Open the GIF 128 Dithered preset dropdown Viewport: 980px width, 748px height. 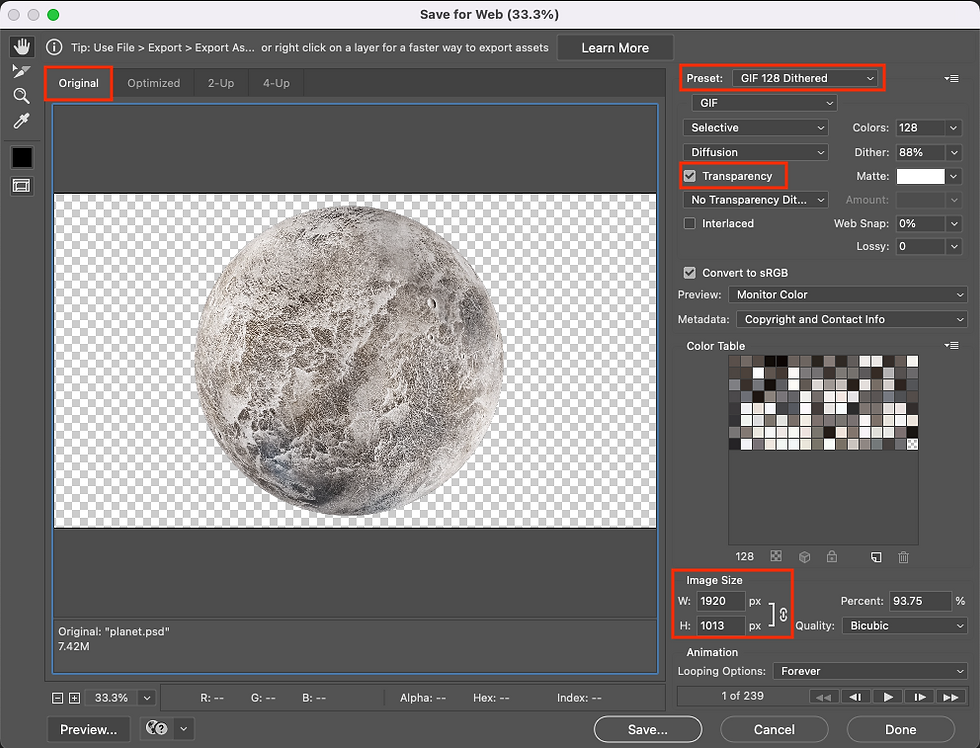click(806, 77)
